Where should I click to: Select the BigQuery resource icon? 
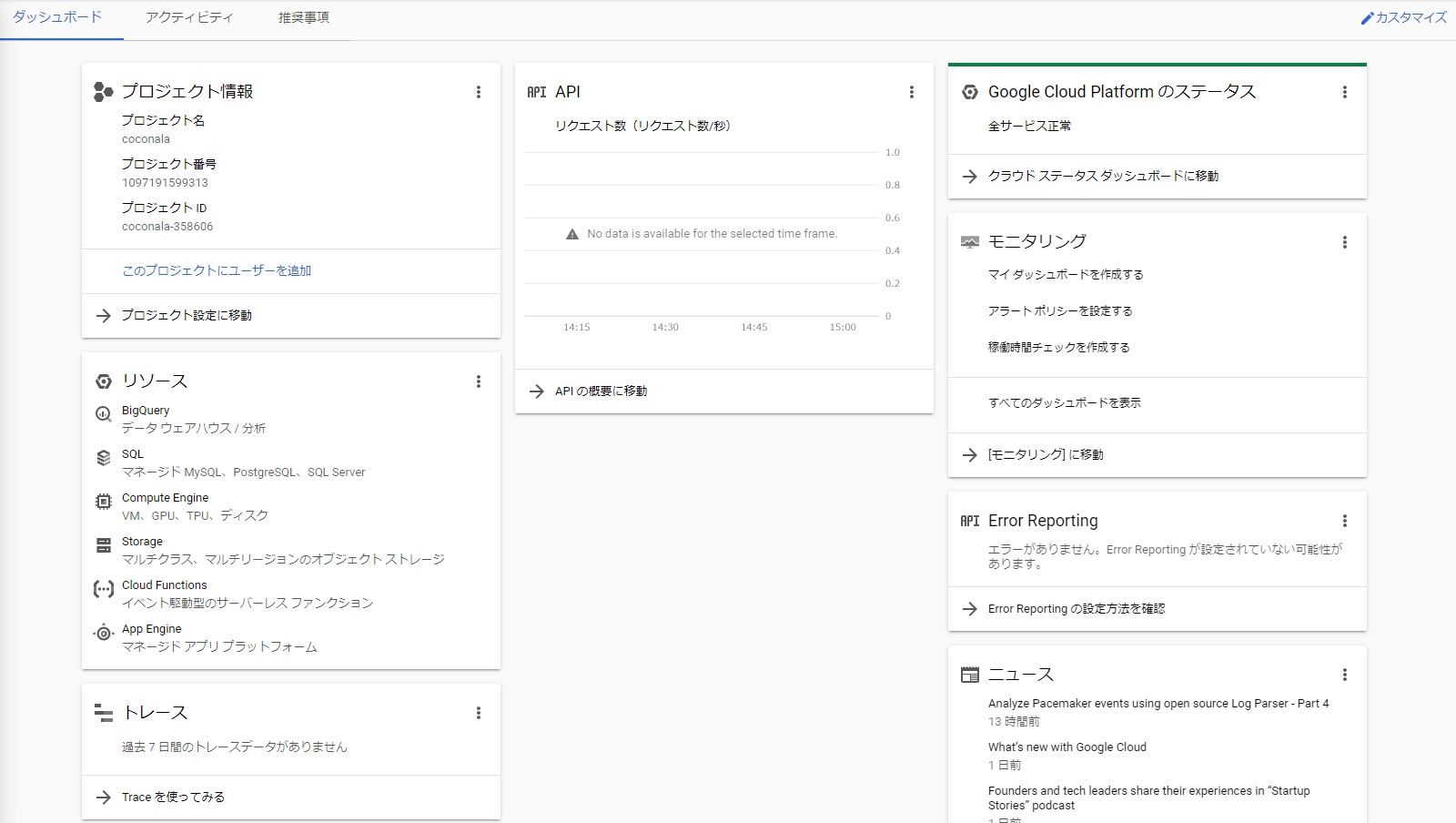pos(104,413)
